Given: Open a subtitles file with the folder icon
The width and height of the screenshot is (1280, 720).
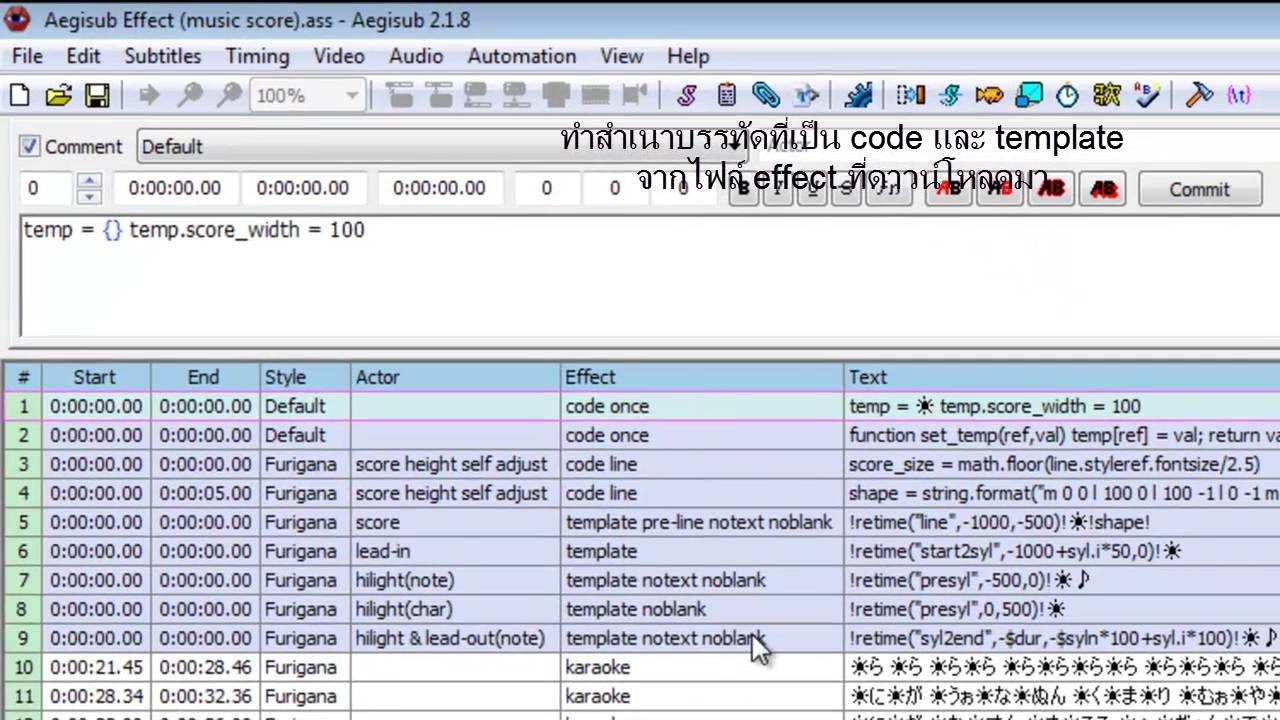Looking at the screenshot, I should (58, 95).
